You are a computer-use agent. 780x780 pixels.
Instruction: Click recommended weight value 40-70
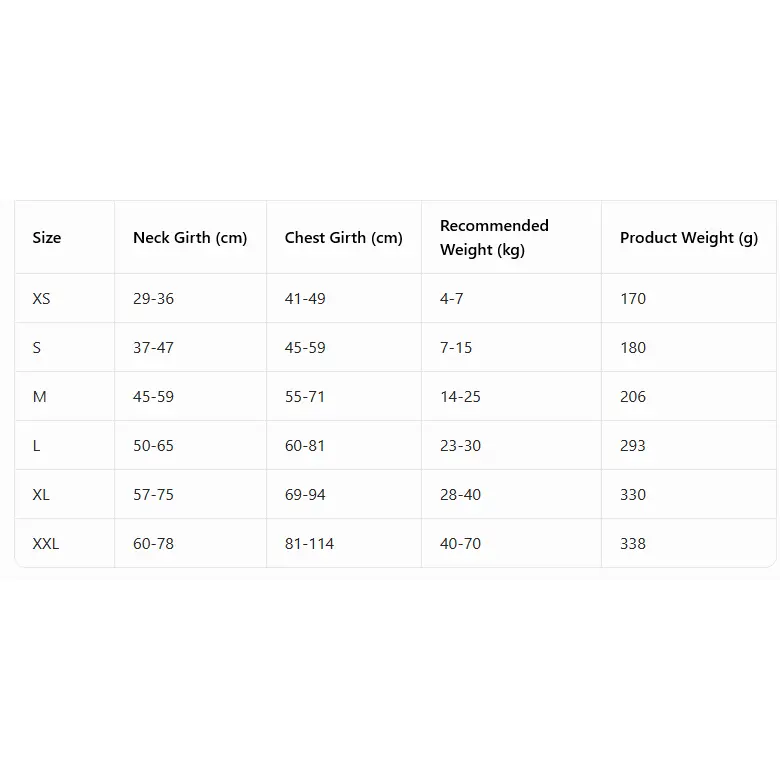[x=460, y=544]
